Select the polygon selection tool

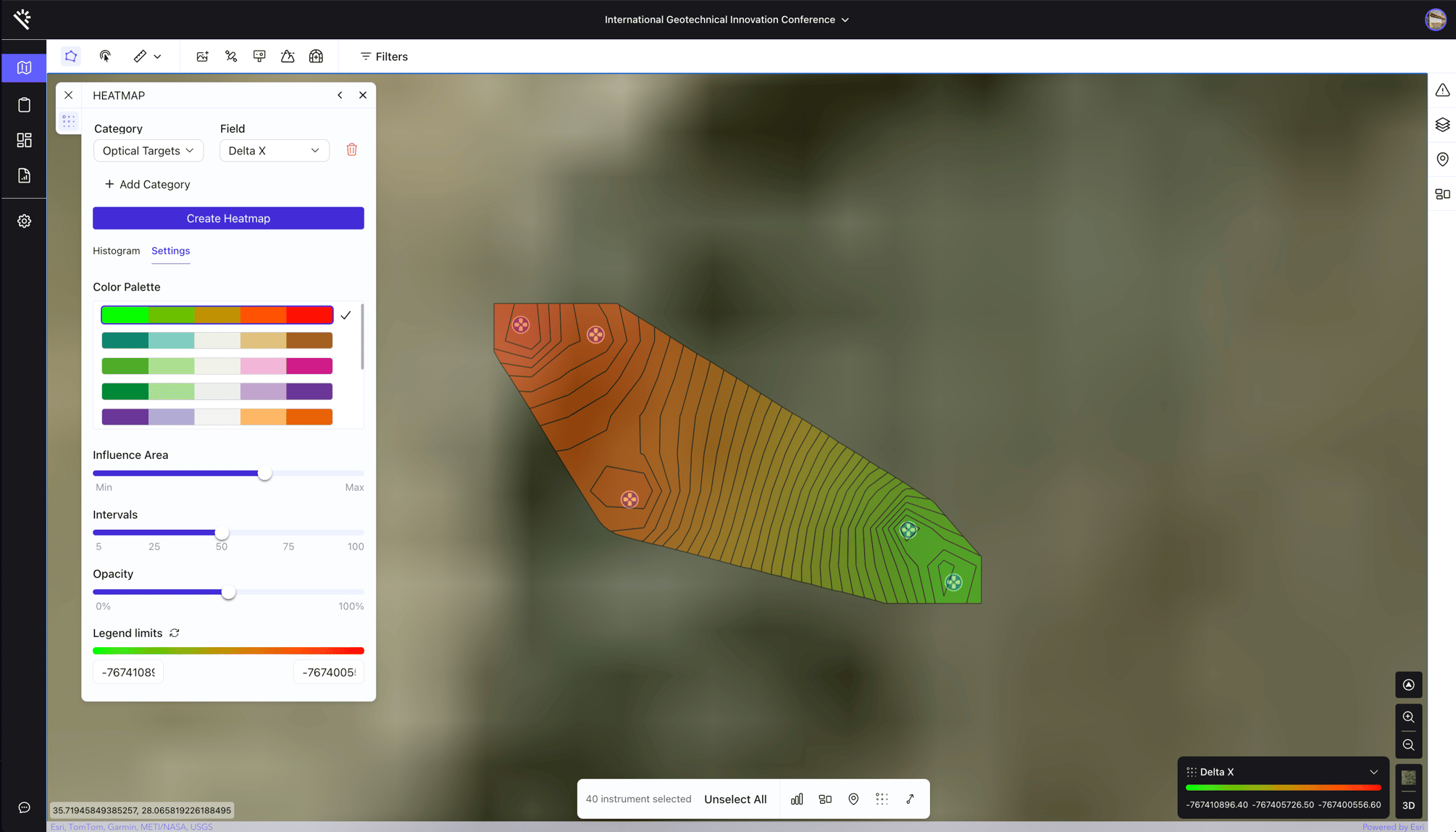pos(71,57)
